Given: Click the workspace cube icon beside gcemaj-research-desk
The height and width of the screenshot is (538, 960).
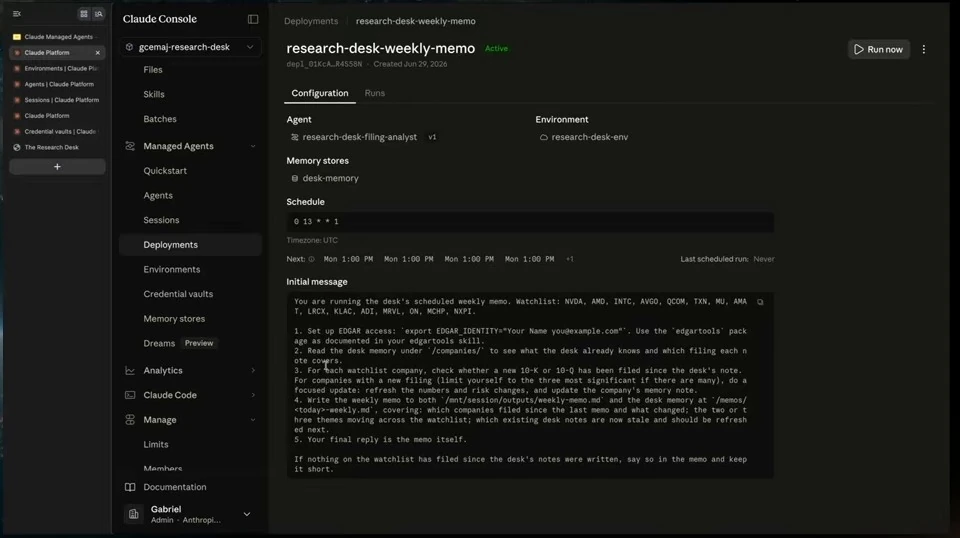Looking at the screenshot, I should [x=129, y=47].
